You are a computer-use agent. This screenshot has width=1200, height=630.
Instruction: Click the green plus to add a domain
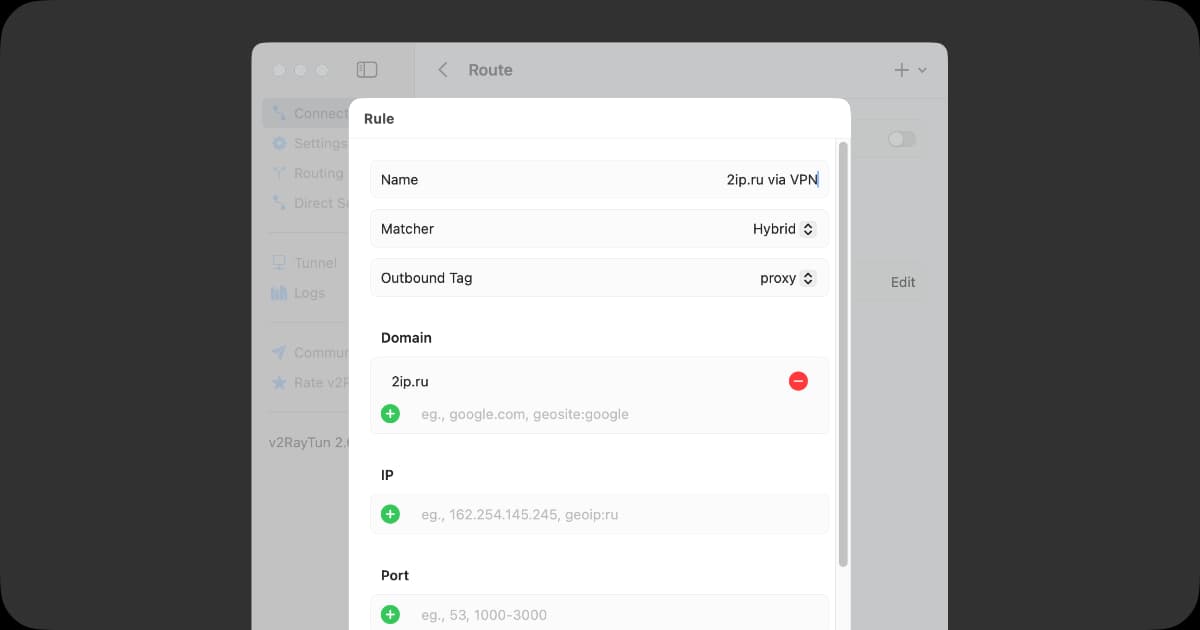coord(390,414)
